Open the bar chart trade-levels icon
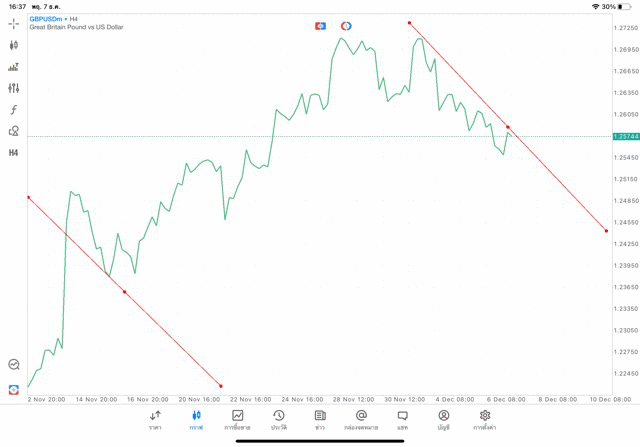The image size is (640, 447). point(14,67)
